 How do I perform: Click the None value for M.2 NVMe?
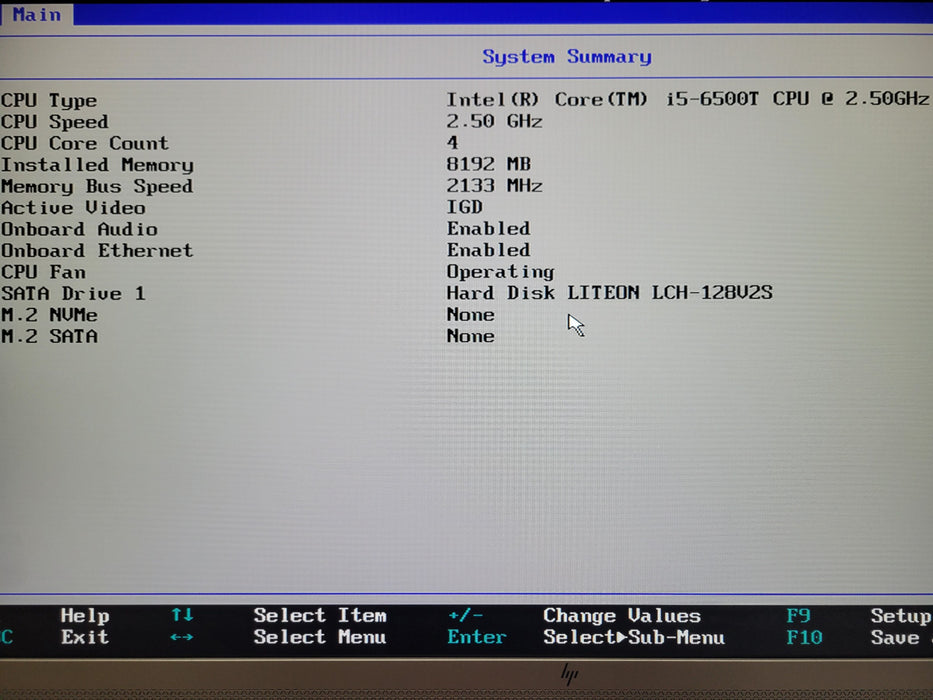[x=471, y=314]
